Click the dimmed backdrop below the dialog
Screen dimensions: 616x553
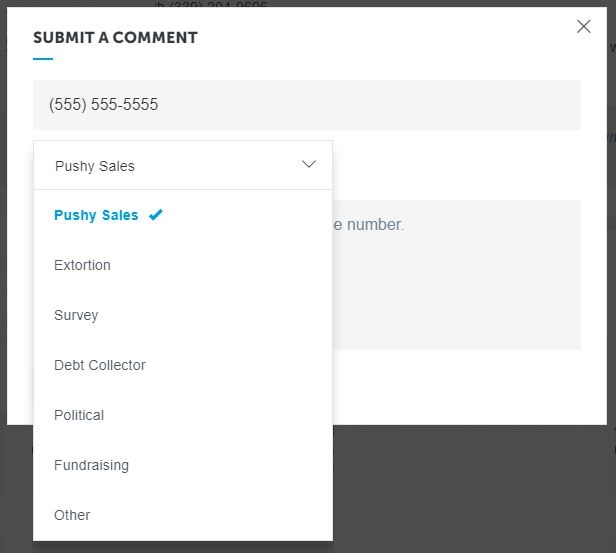pos(470,490)
